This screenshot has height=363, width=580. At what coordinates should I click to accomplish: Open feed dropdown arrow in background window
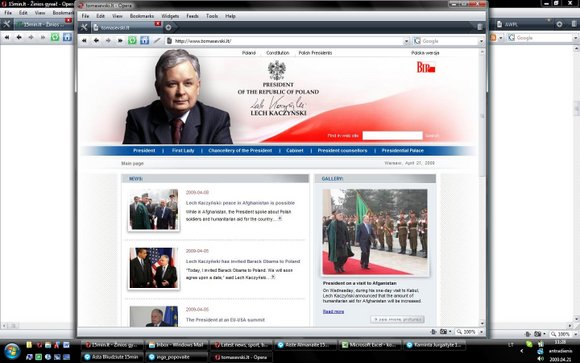(500, 38)
